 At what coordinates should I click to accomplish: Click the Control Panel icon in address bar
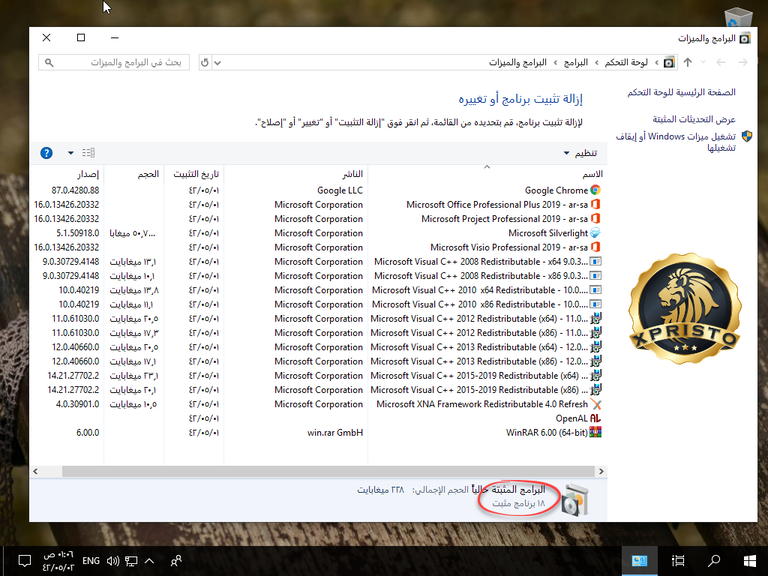pyautogui.click(x=669, y=62)
